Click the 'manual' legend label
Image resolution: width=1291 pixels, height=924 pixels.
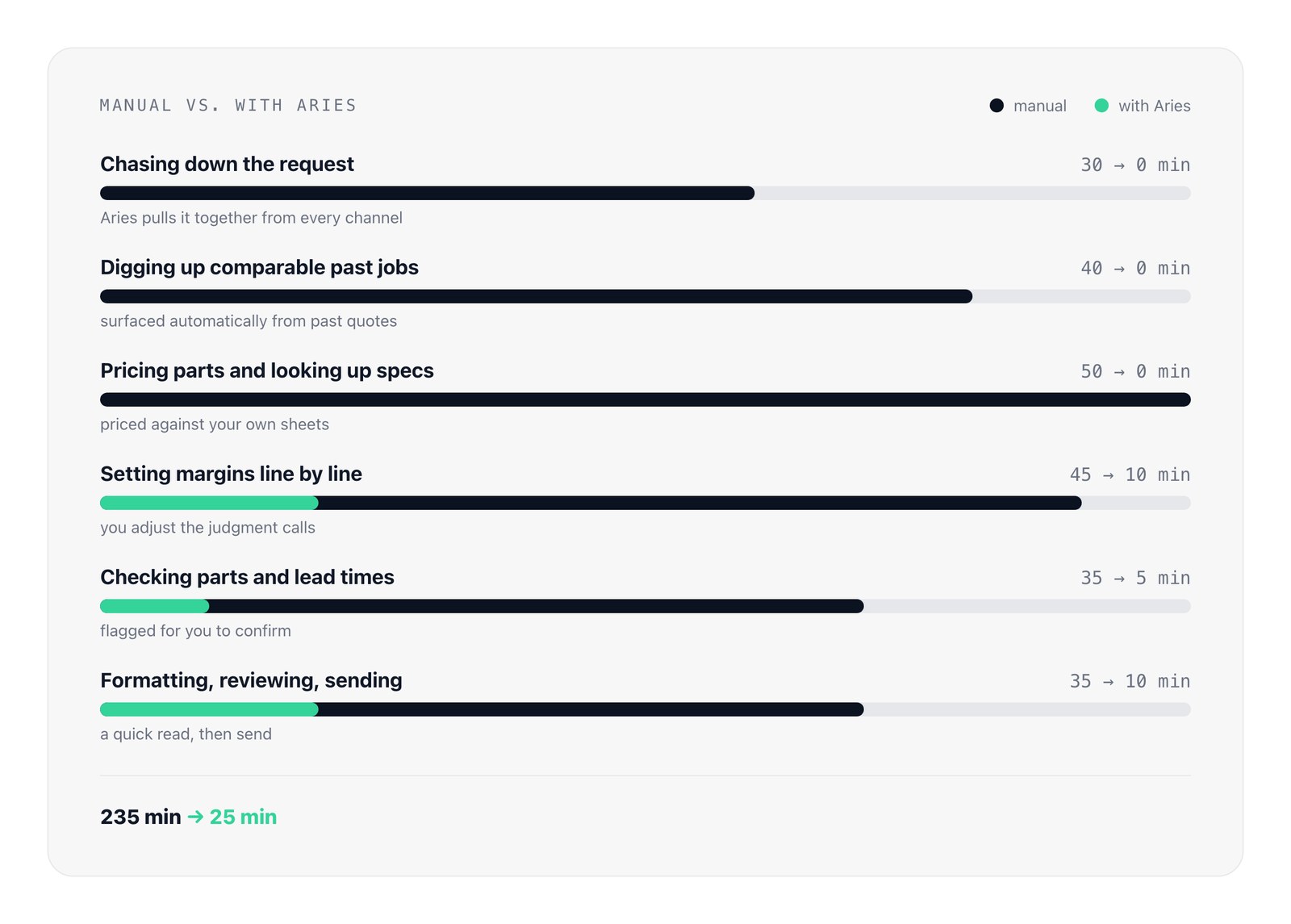tap(1039, 106)
